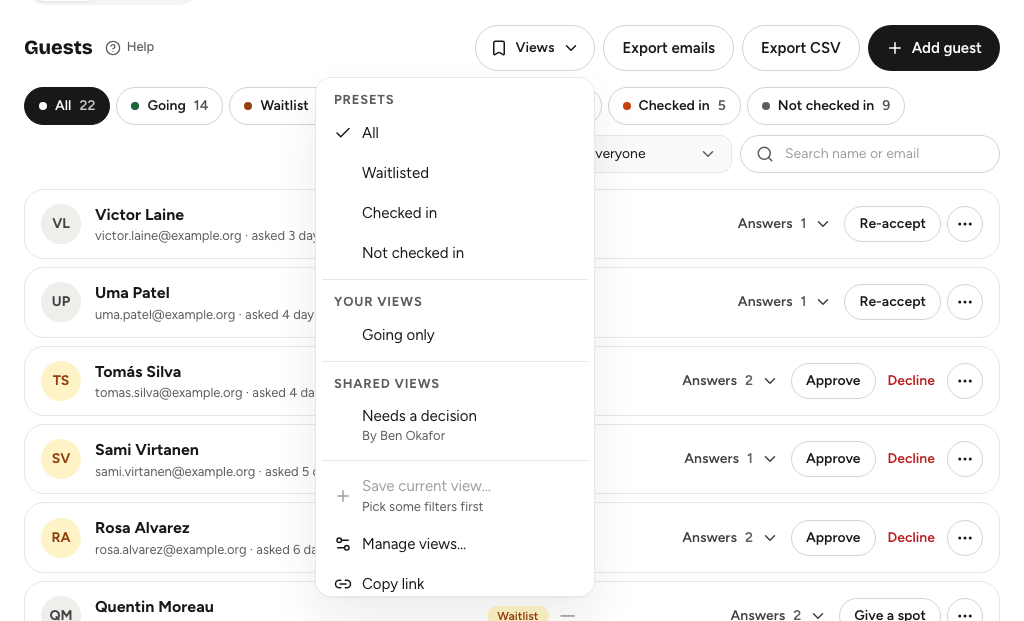
Task: Expand Answers for Quentin Moreau
Action: (776, 615)
